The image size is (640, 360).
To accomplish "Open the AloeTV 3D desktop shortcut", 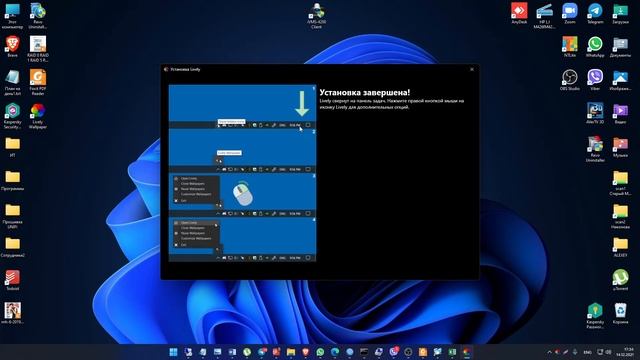I will point(595,113).
